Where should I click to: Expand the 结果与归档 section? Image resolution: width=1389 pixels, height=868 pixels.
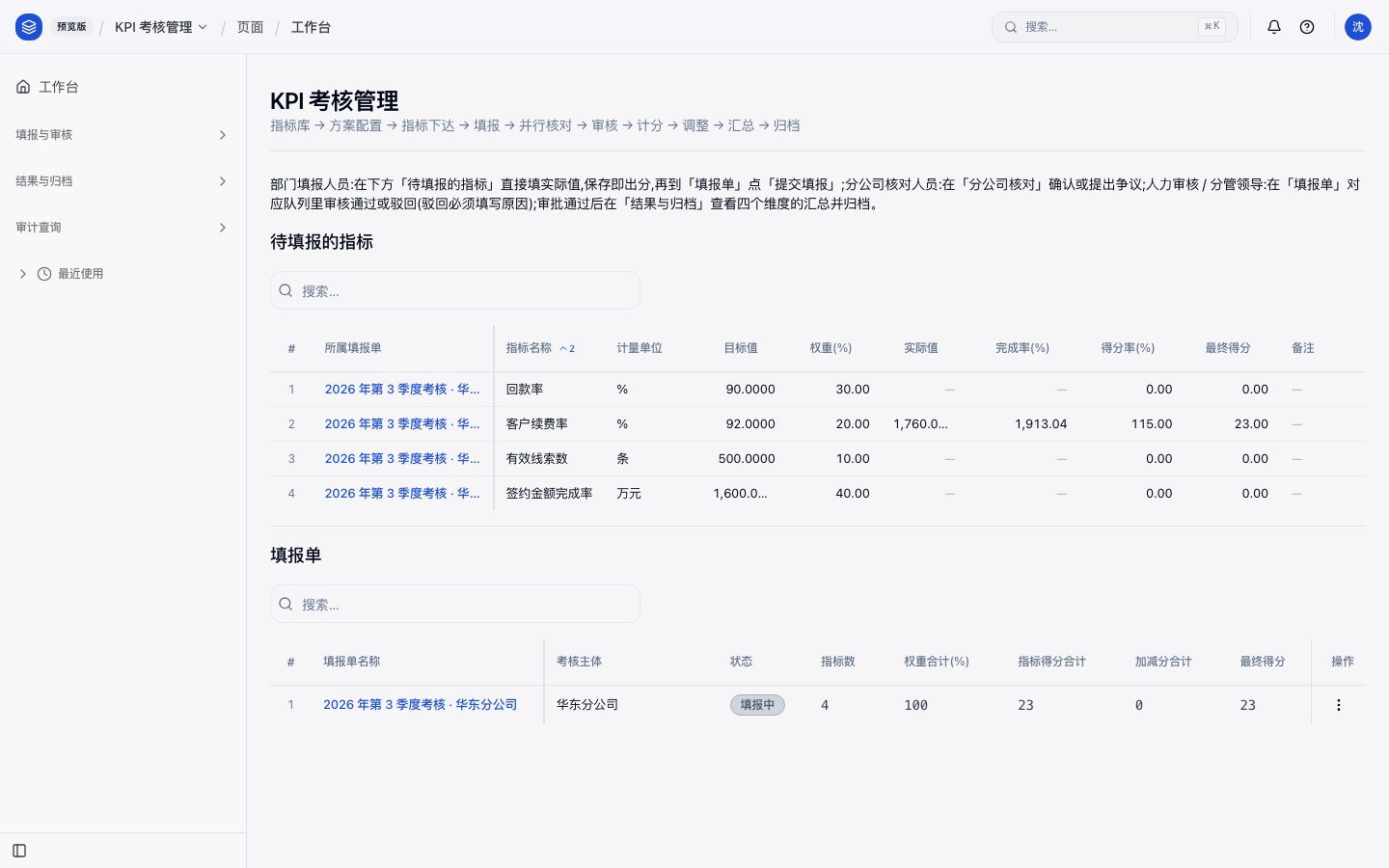click(123, 181)
